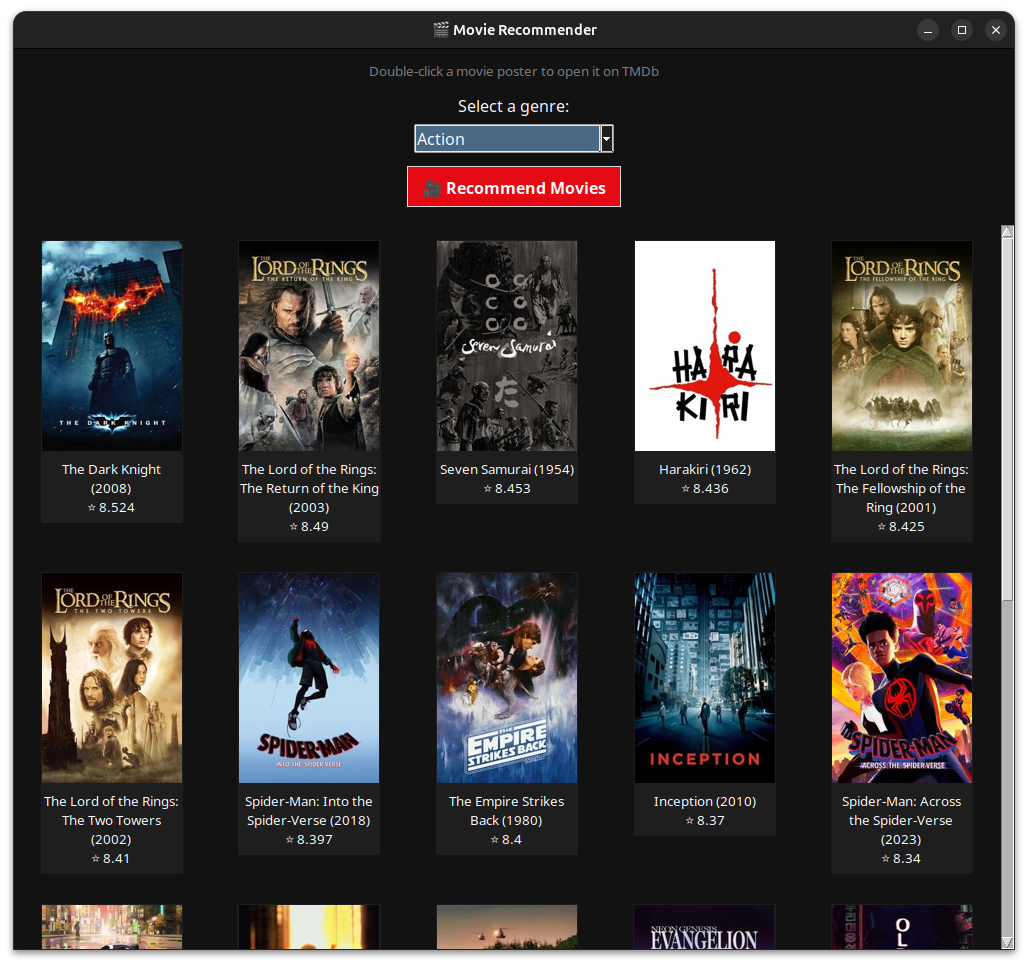This screenshot has width=1028, height=966.
Task: Click "The Dark Knight (2008)" title text
Action: point(111,479)
